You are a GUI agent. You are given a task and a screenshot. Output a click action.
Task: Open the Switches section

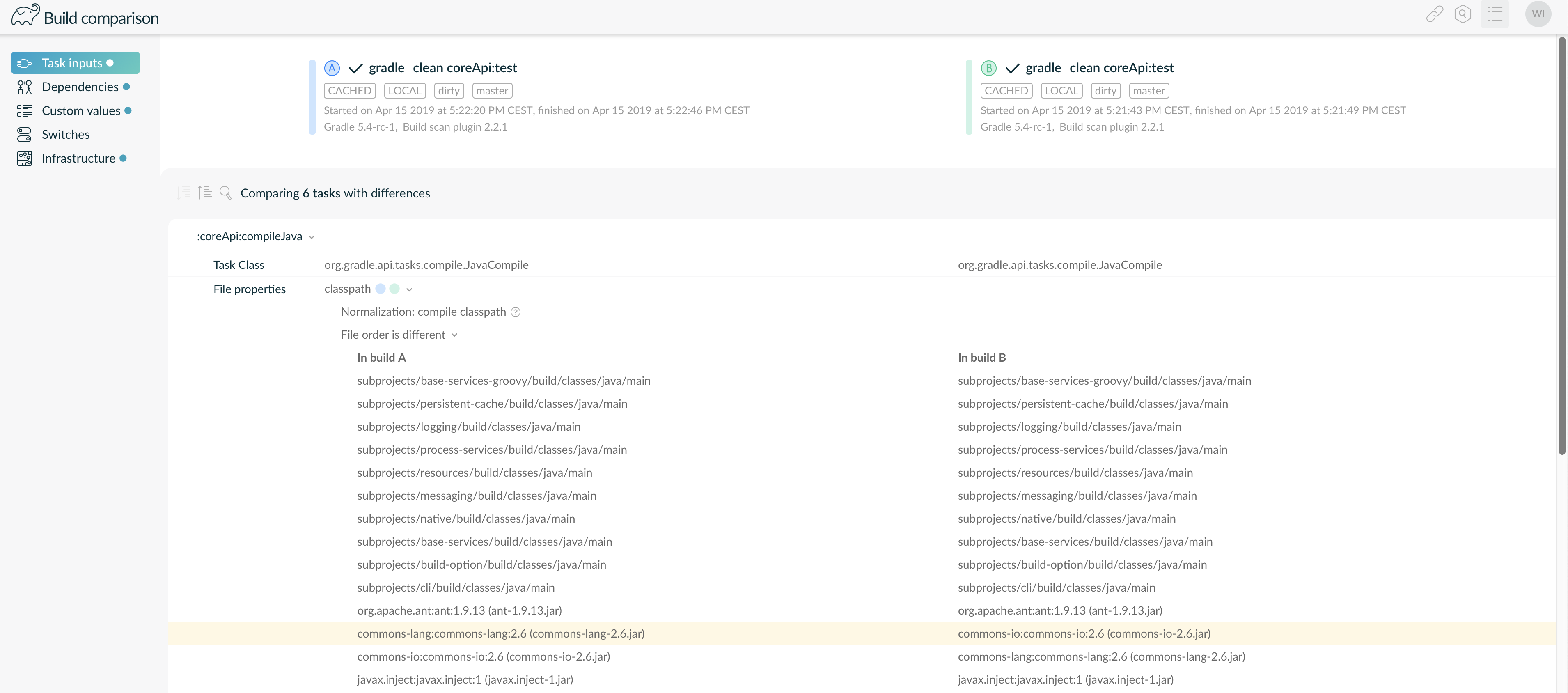click(66, 134)
